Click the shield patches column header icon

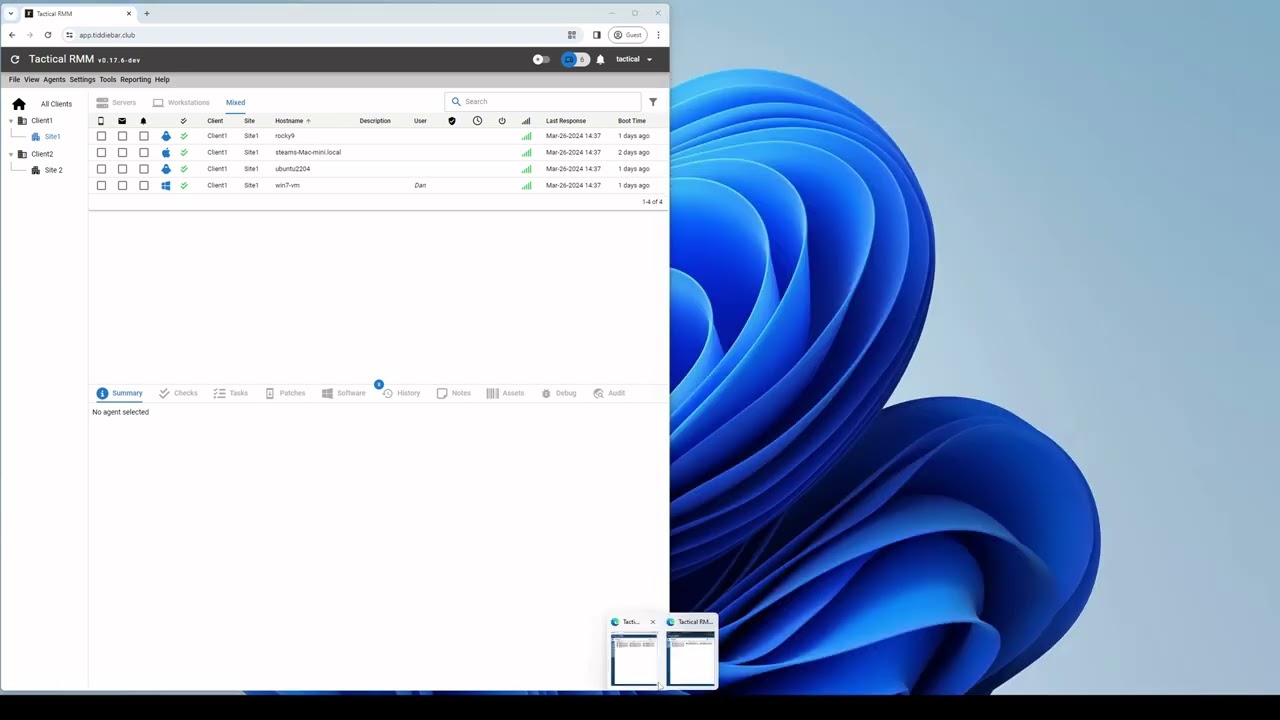click(452, 121)
